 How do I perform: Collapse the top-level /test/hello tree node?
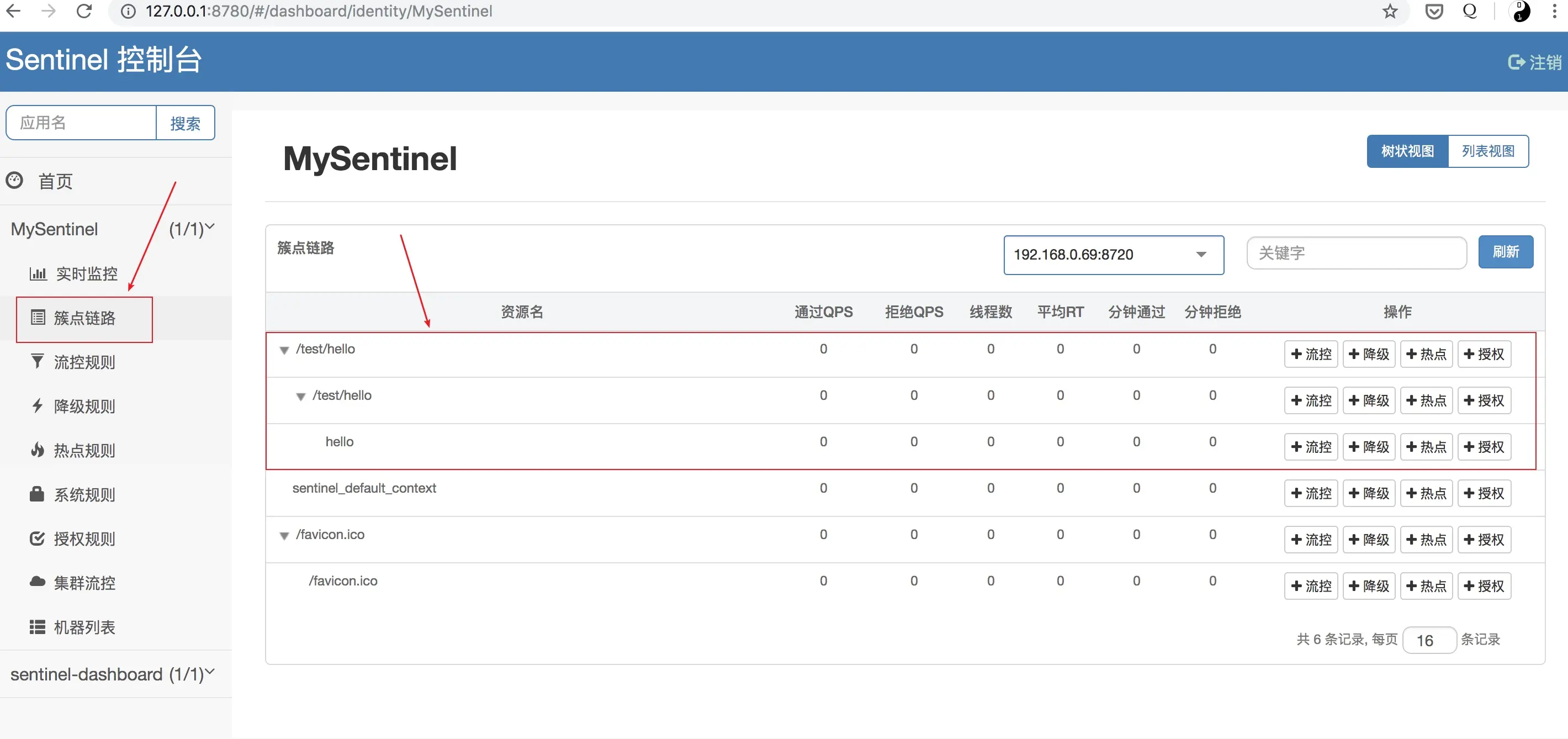tap(284, 350)
